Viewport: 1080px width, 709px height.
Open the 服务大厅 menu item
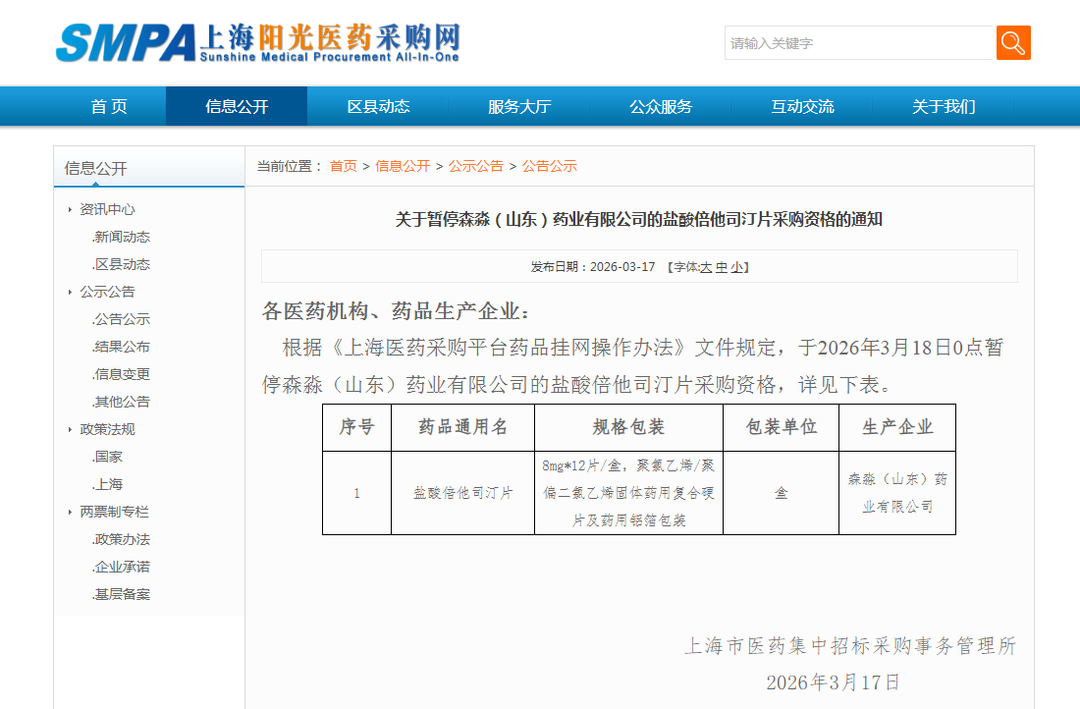click(519, 107)
